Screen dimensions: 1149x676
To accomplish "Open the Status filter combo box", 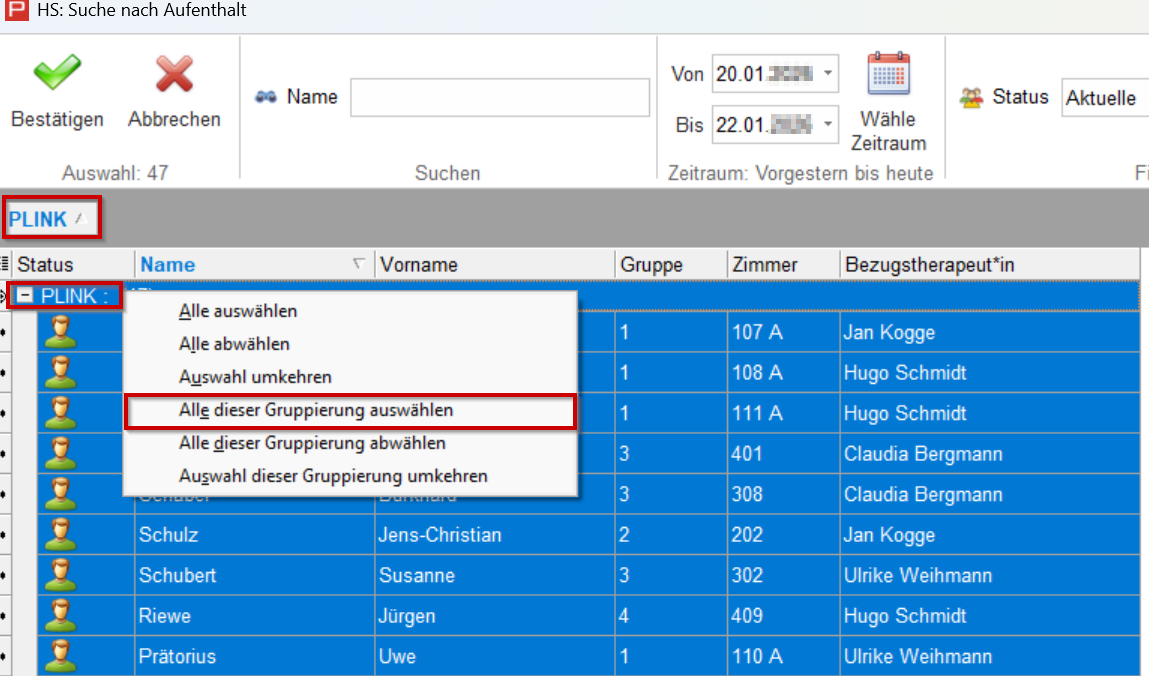I will click(1104, 98).
